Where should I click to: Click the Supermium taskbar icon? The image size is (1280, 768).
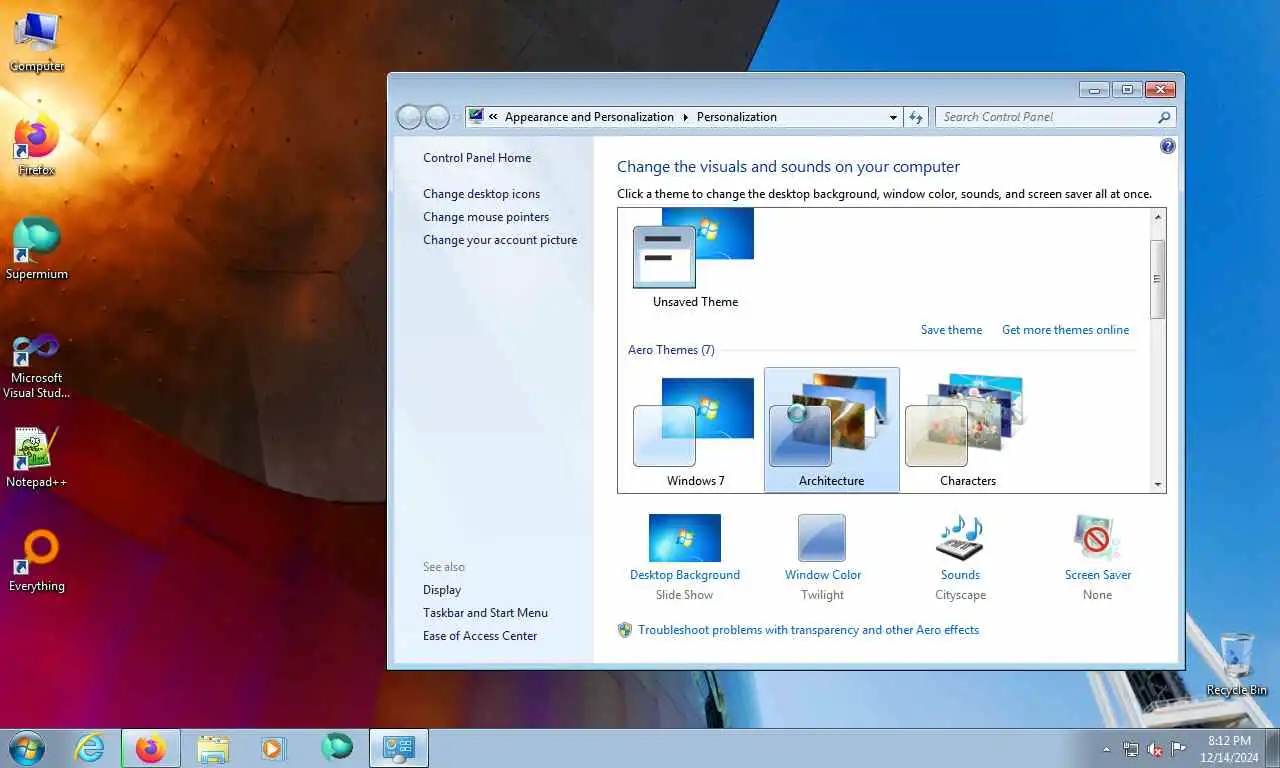(337, 748)
